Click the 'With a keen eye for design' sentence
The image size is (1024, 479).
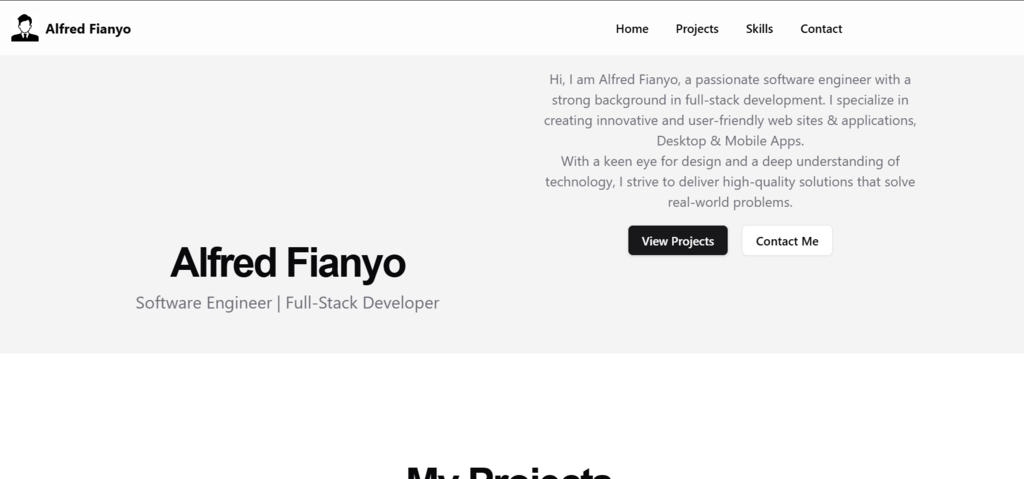click(730, 161)
